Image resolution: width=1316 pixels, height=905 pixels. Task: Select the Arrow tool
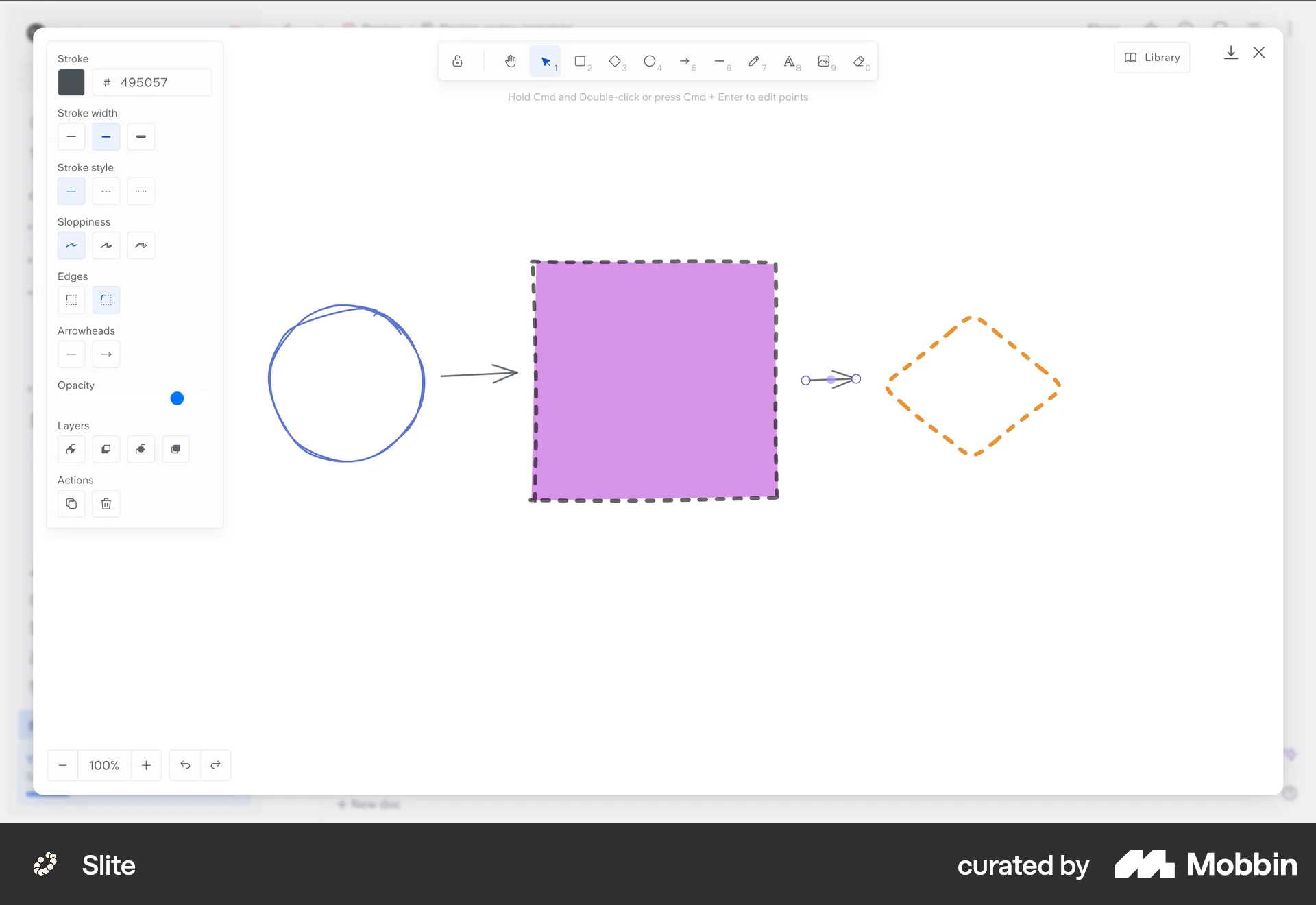click(x=686, y=61)
